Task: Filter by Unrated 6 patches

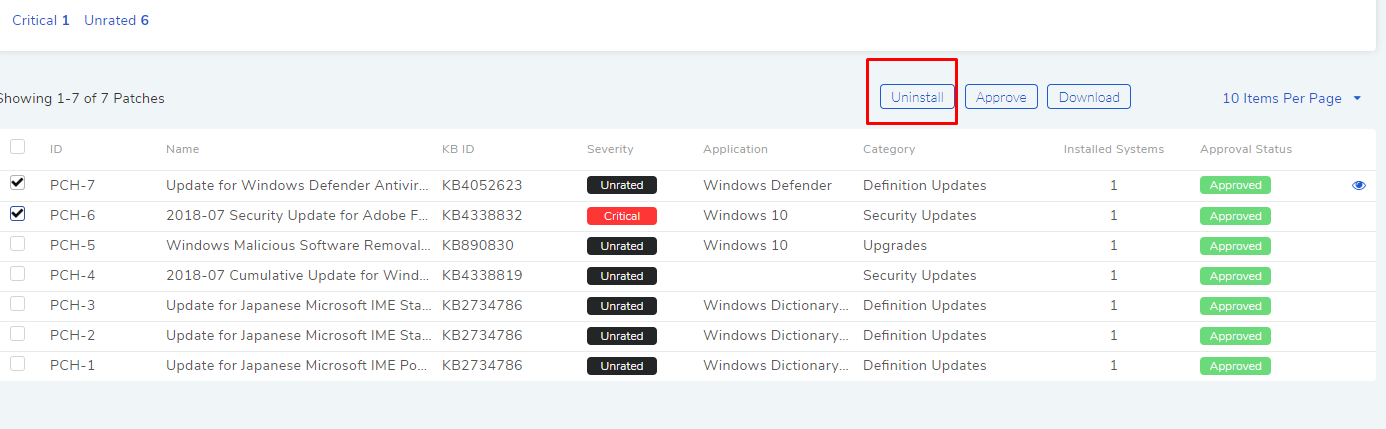Action: (116, 20)
